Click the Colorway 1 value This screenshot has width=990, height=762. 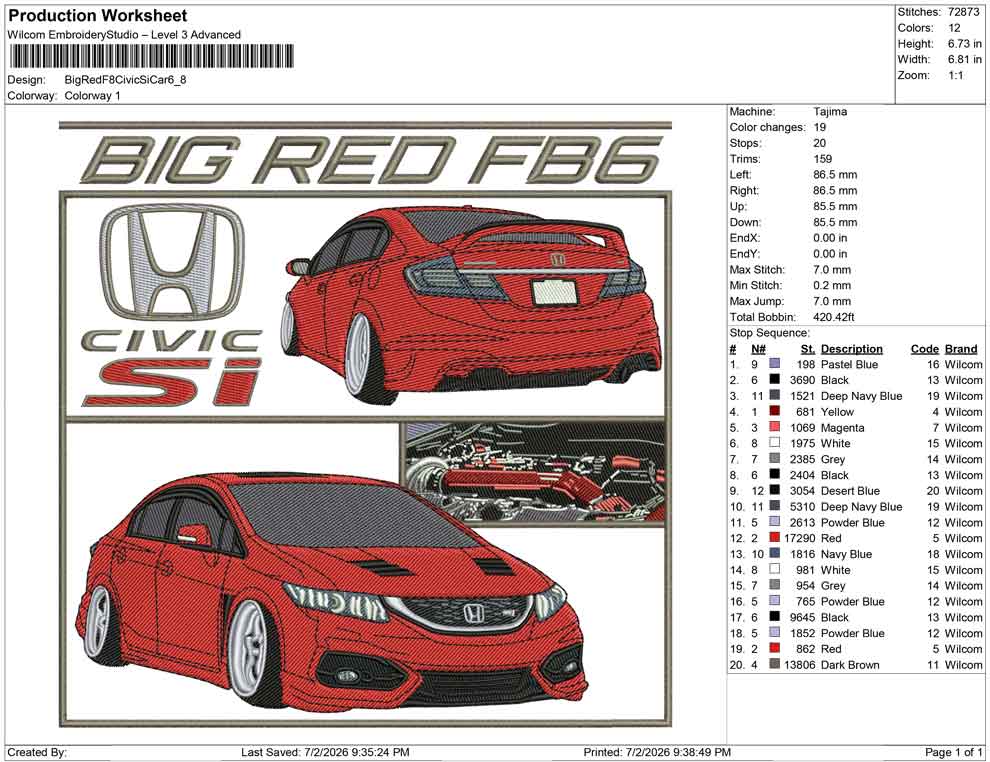(x=92, y=96)
